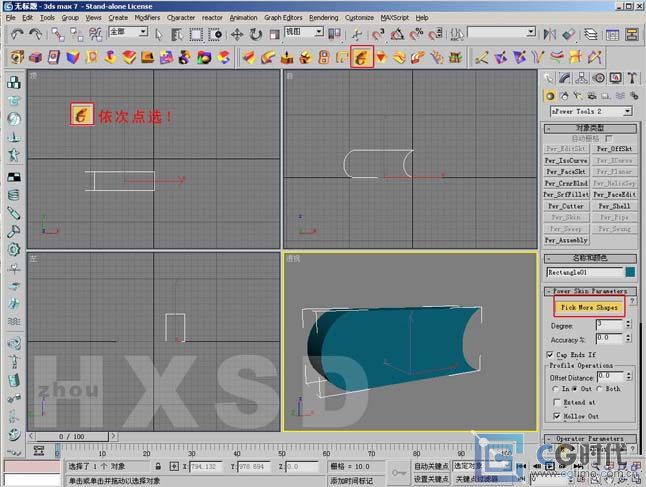Click the Pwr_OffSkt button

614,149
